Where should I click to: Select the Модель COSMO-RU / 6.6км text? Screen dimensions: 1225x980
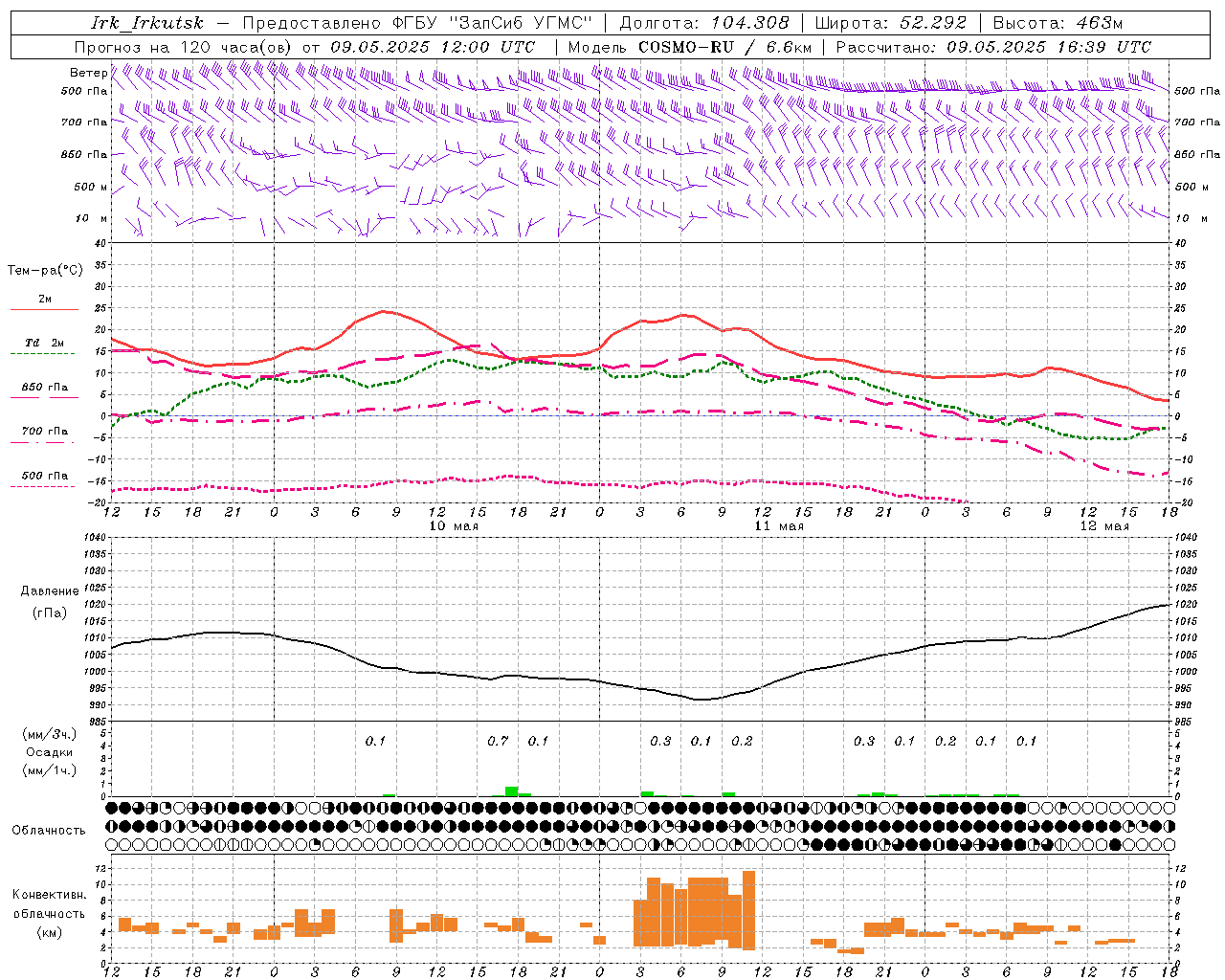[690, 47]
